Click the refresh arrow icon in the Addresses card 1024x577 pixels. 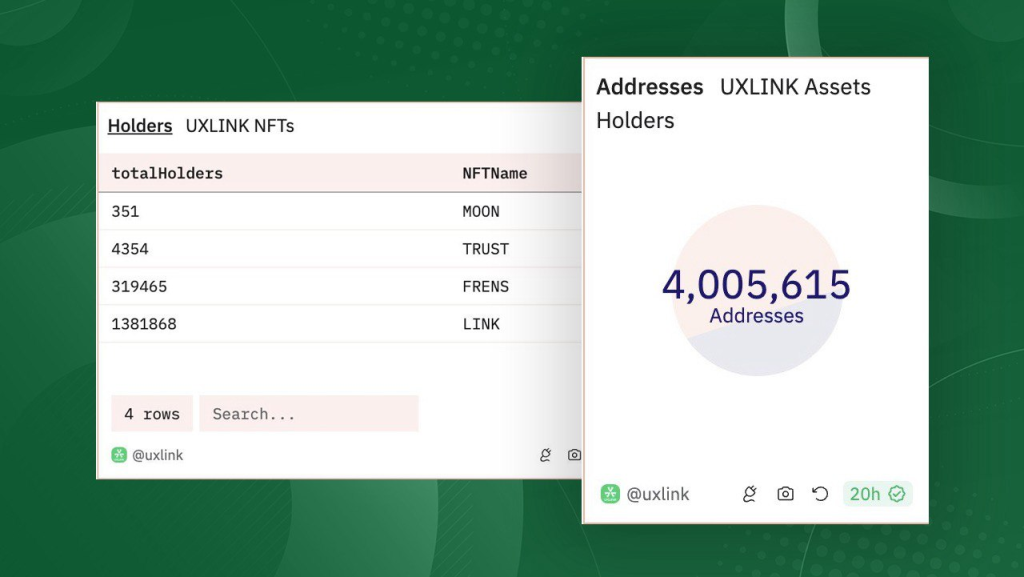[x=820, y=494]
